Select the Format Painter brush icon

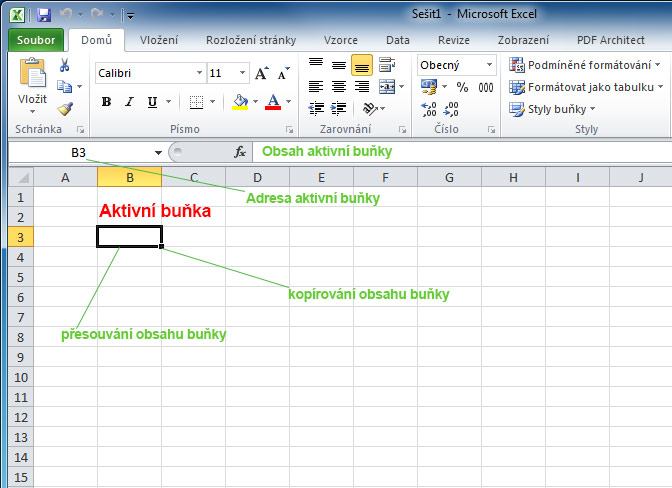coord(65,109)
